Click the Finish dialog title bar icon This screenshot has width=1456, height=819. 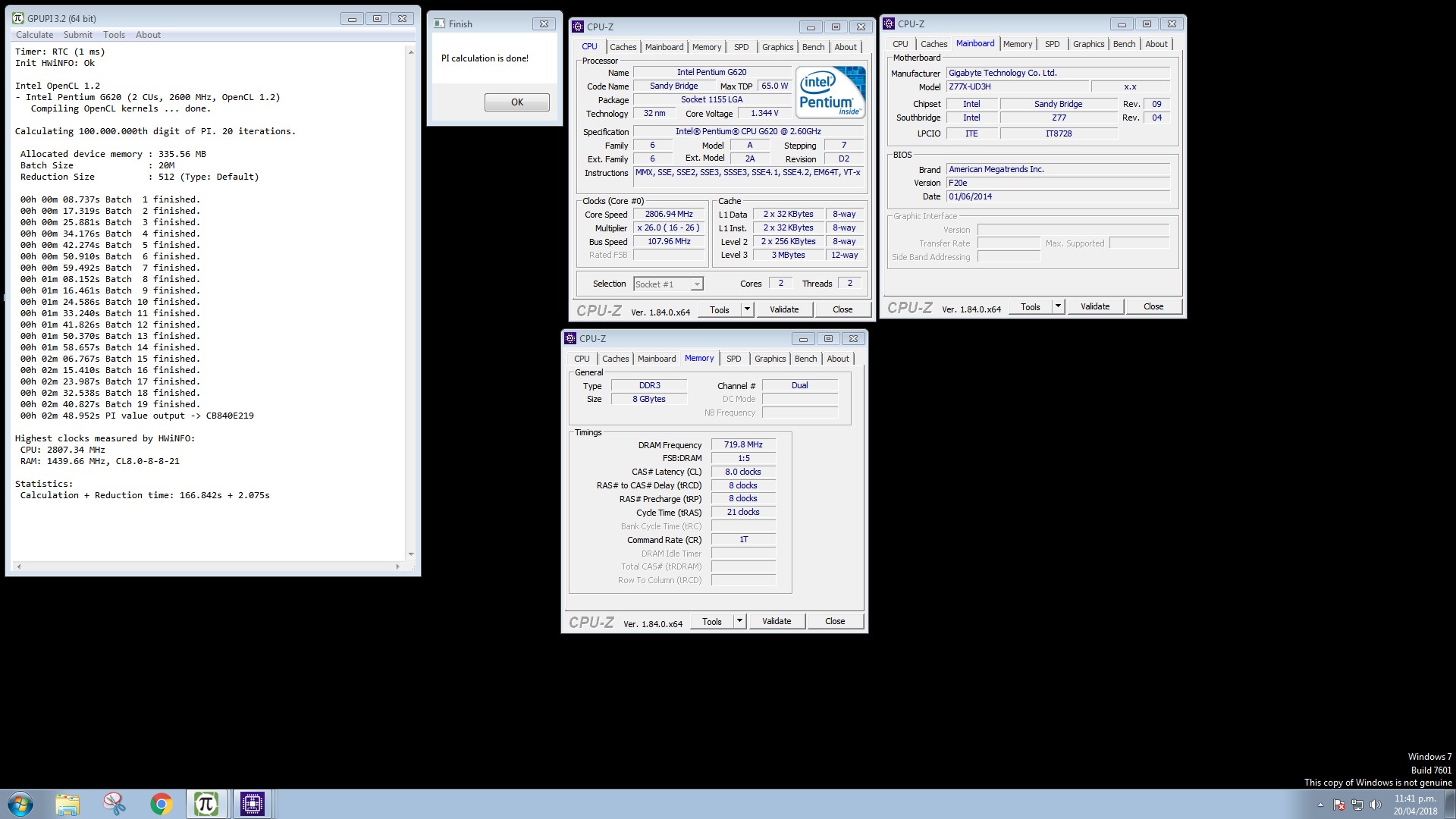pos(439,24)
